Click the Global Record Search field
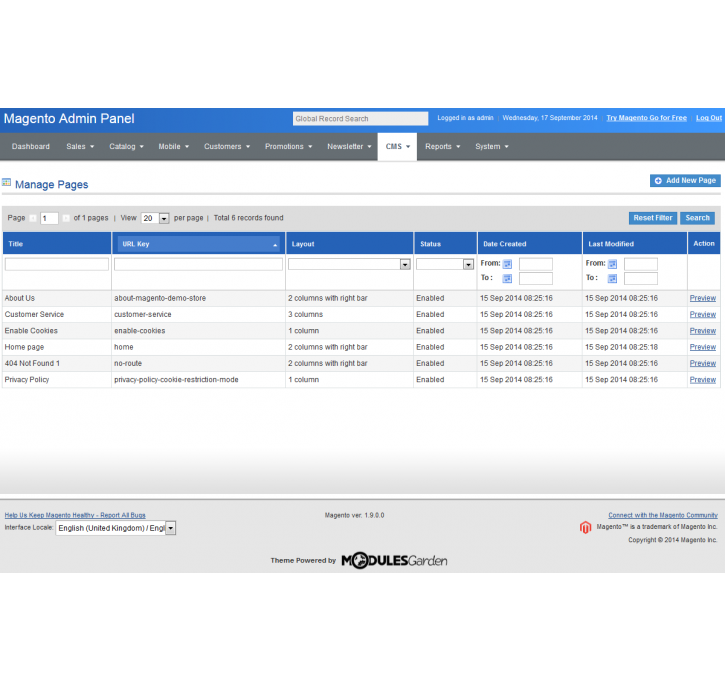 [x=360, y=119]
